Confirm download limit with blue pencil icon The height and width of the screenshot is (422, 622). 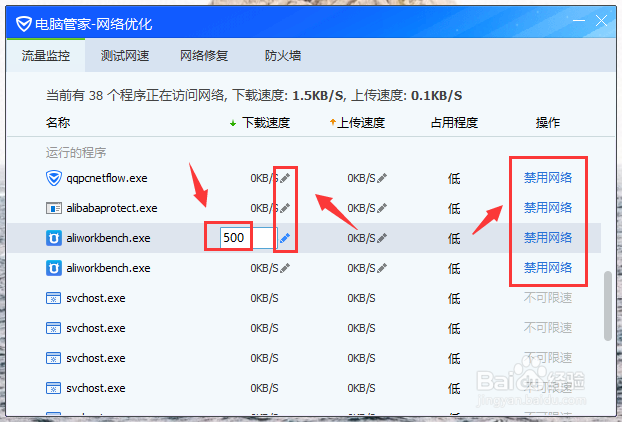point(285,238)
